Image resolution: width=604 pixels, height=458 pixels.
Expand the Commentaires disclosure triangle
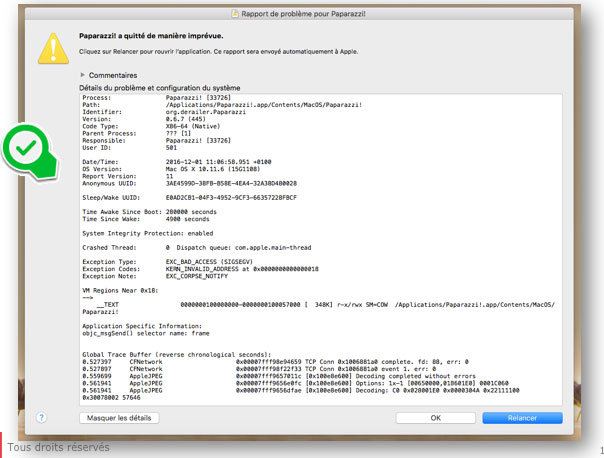coord(82,75)
